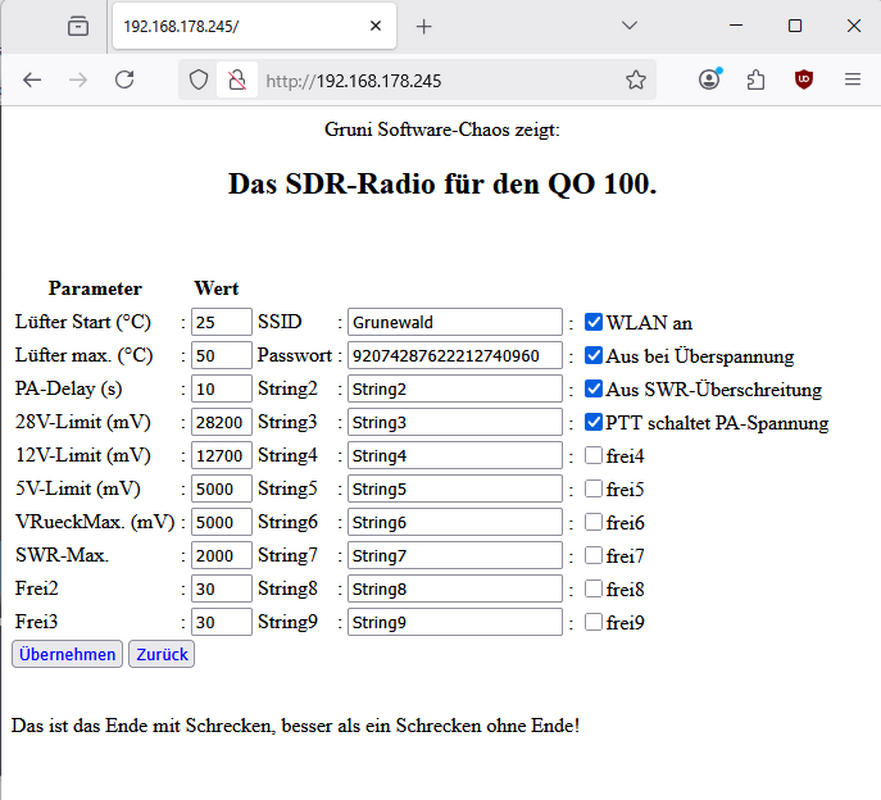Uncheck Aus bei Überspannung
Screen dimensions: 881x800
tap(594, 355)
